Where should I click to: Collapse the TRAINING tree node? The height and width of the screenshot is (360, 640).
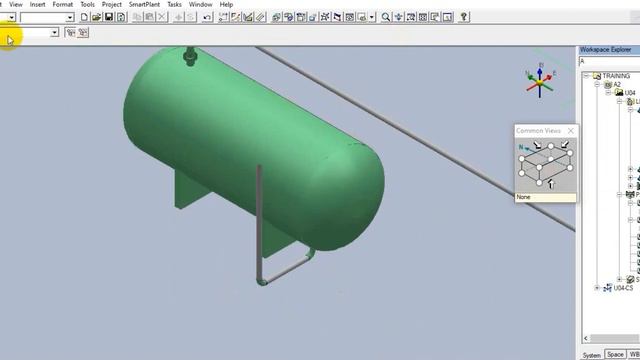[x=587, y=76]
